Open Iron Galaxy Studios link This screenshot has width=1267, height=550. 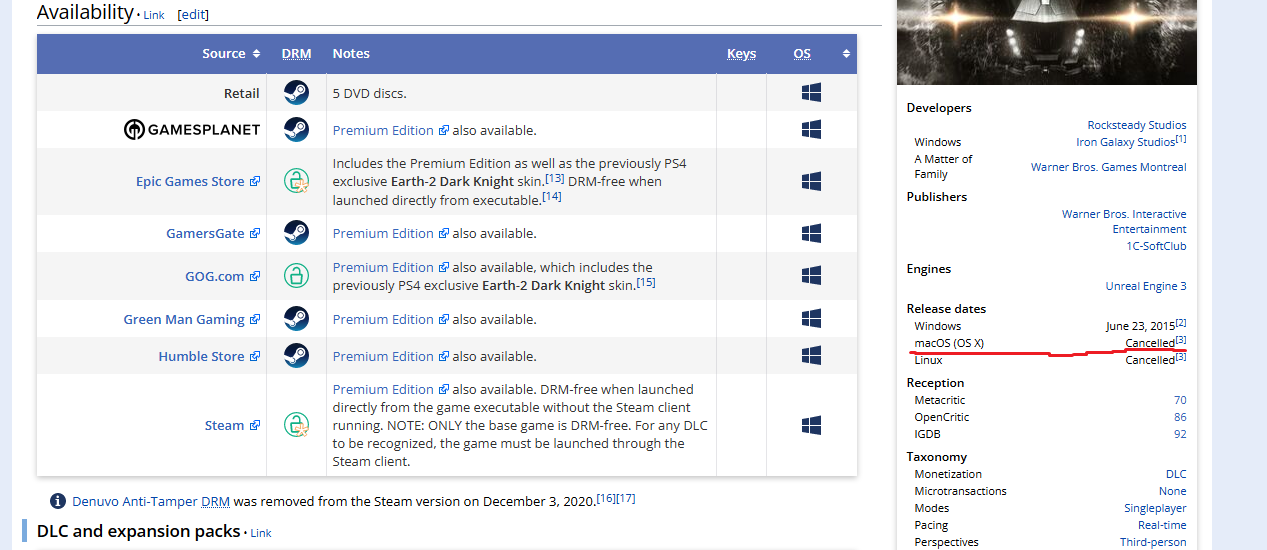click(x=1125, y=142)
